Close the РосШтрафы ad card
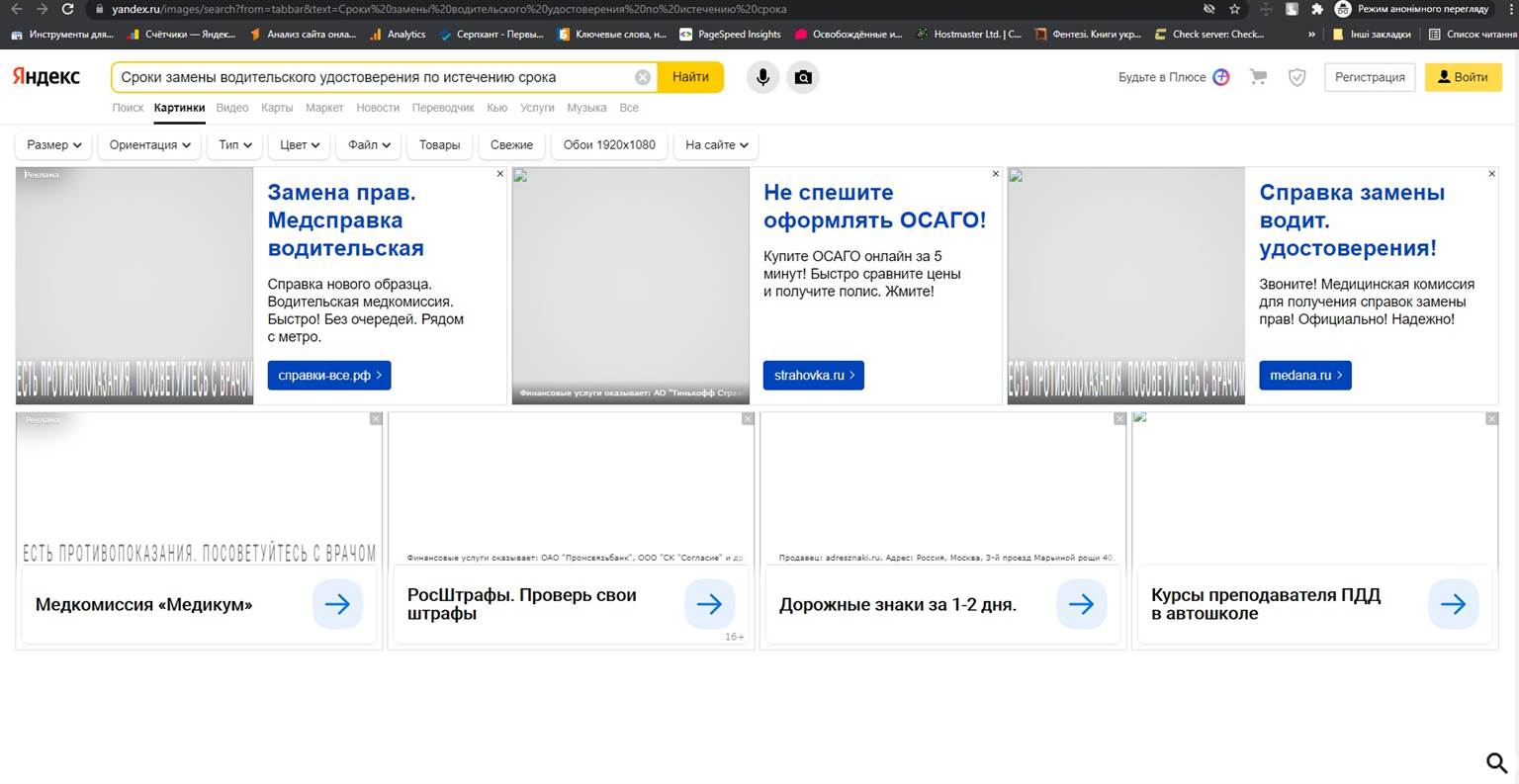The image size is (1519, 784). point(748,419)
